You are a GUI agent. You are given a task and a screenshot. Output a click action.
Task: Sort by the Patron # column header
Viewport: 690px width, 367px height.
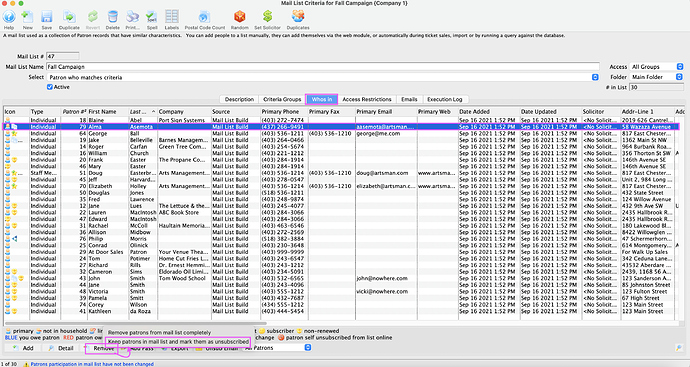point(73,112)
